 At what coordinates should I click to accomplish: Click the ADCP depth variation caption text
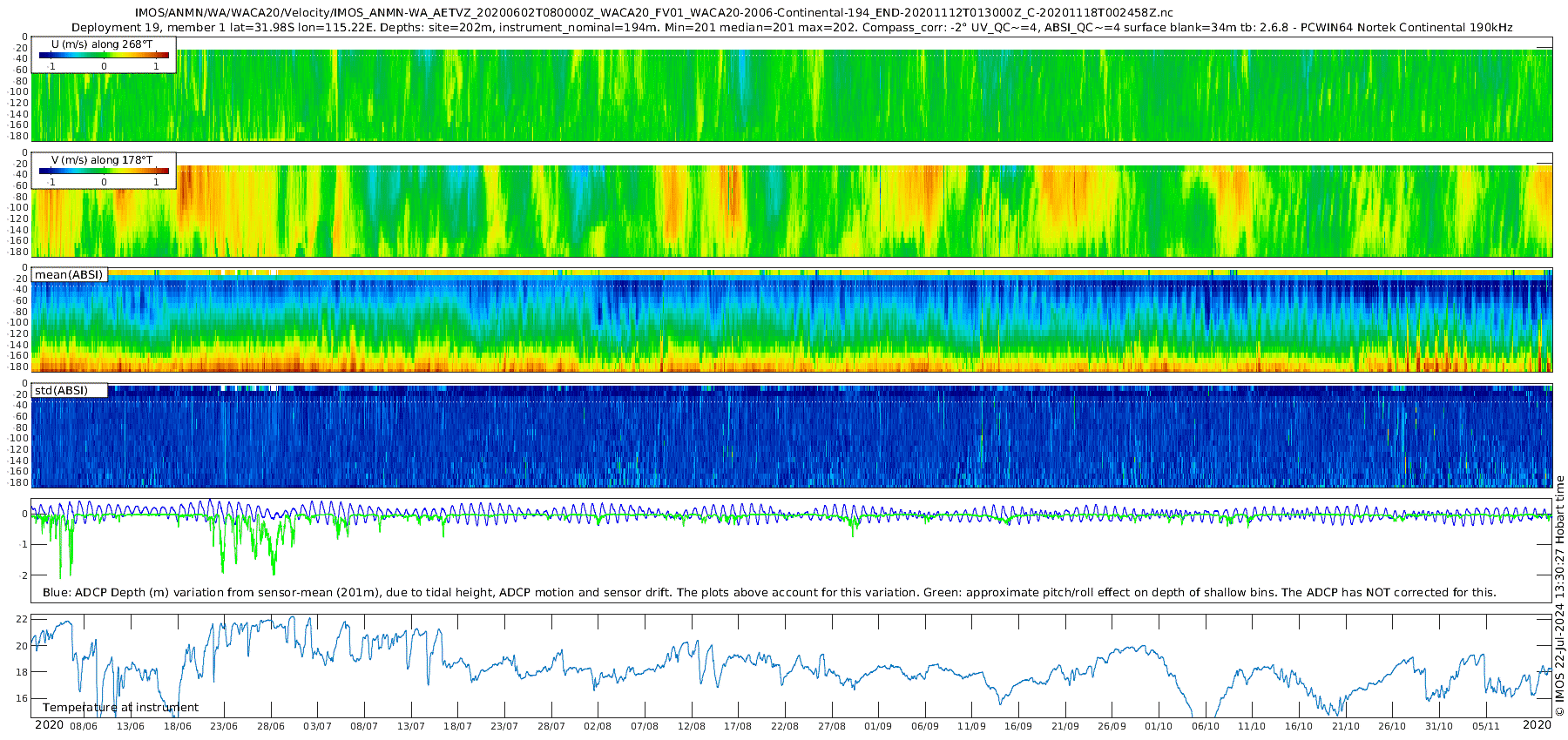(x=769, y=593)
